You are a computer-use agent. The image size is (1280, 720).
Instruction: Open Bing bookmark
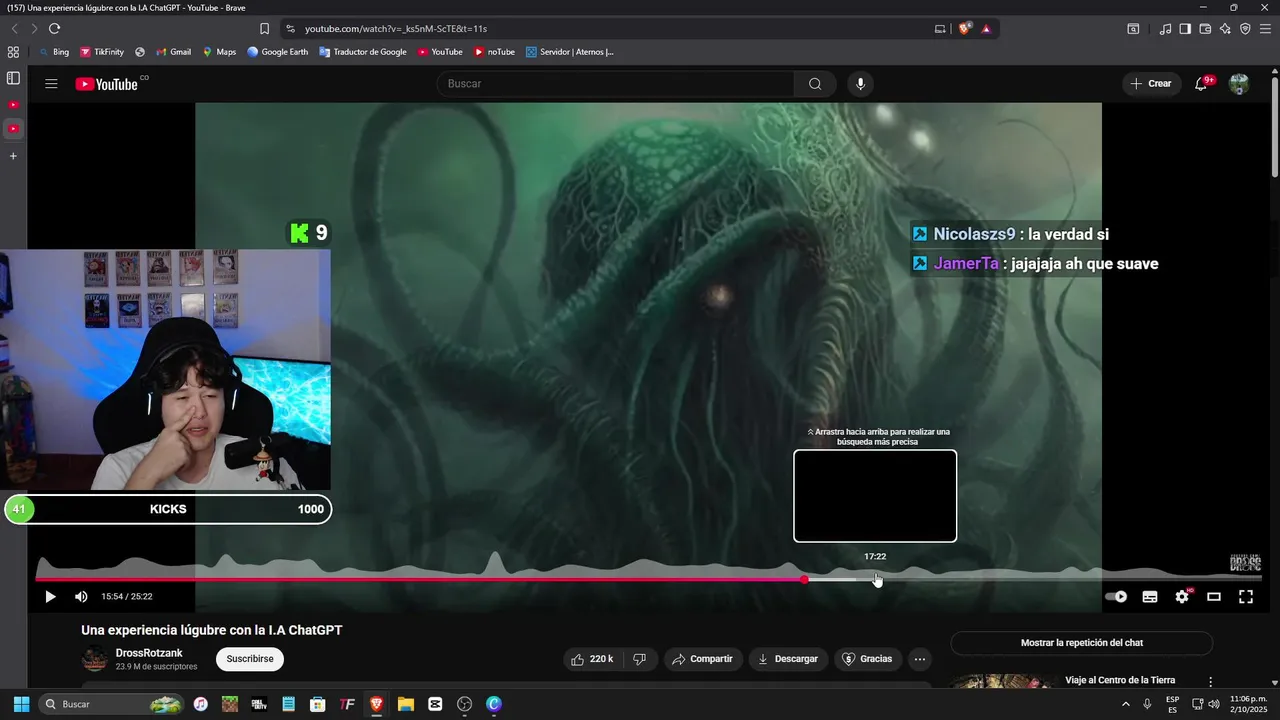tap(54, 52)
